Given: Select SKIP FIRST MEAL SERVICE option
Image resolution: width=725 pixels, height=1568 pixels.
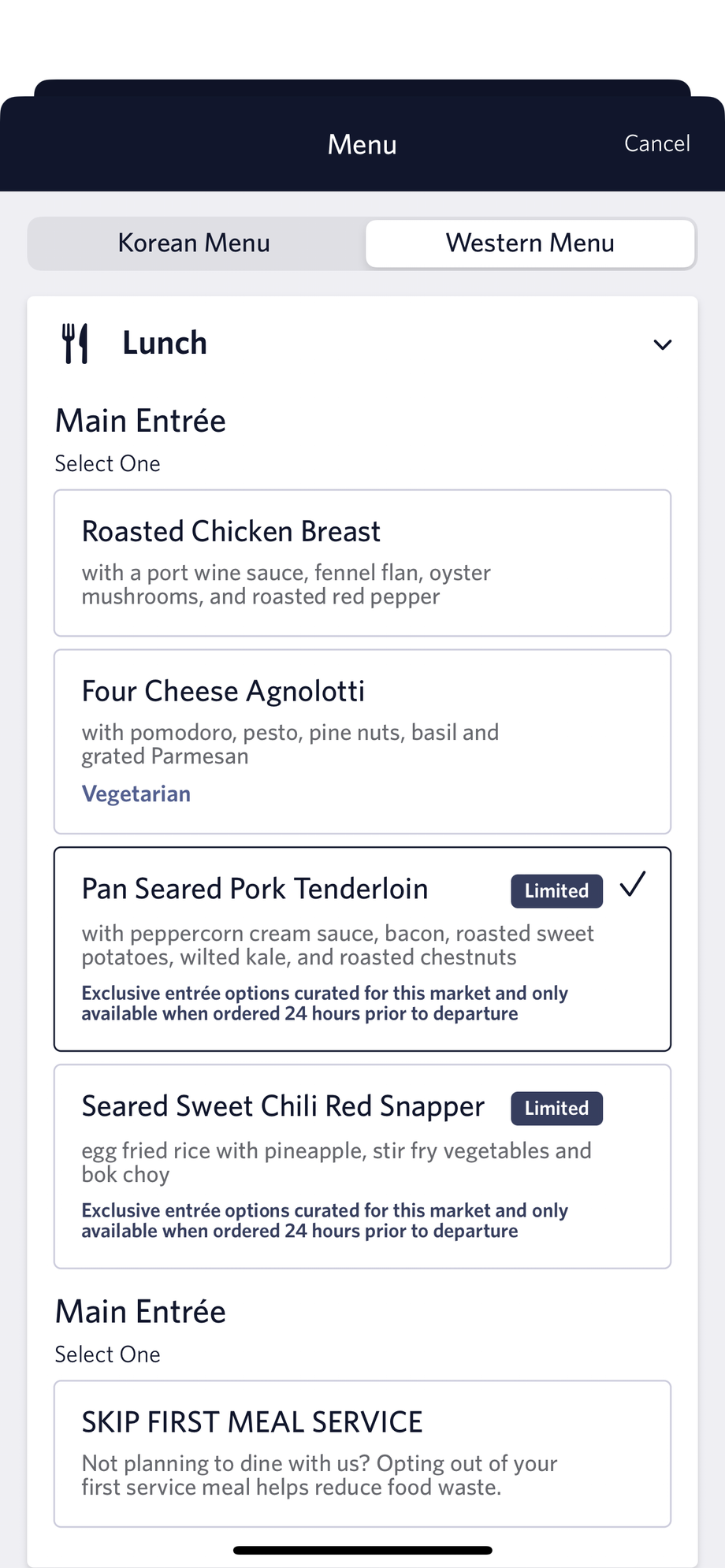Looking at the screenshot, I should (362, 1454).
